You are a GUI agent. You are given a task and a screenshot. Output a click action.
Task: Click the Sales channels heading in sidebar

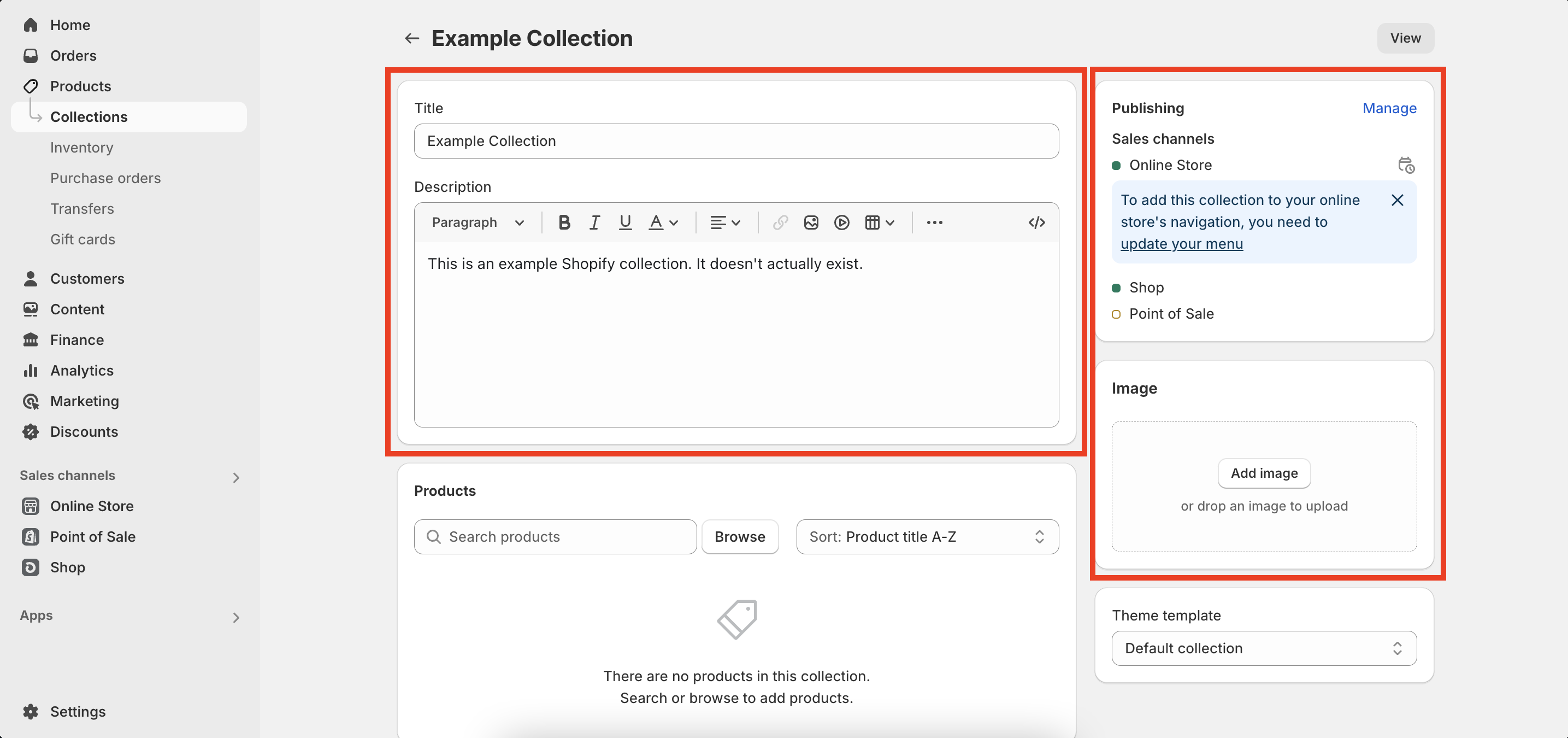67,475
